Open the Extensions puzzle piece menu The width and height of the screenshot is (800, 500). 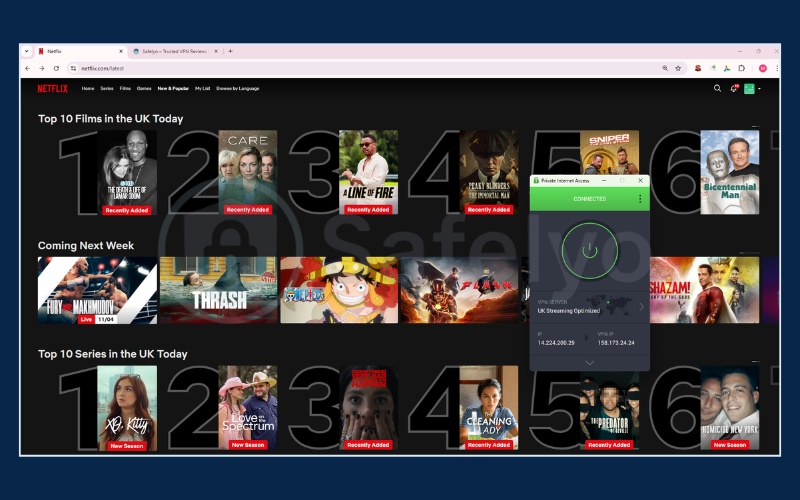pyautogui.click(x=741, y=68)
